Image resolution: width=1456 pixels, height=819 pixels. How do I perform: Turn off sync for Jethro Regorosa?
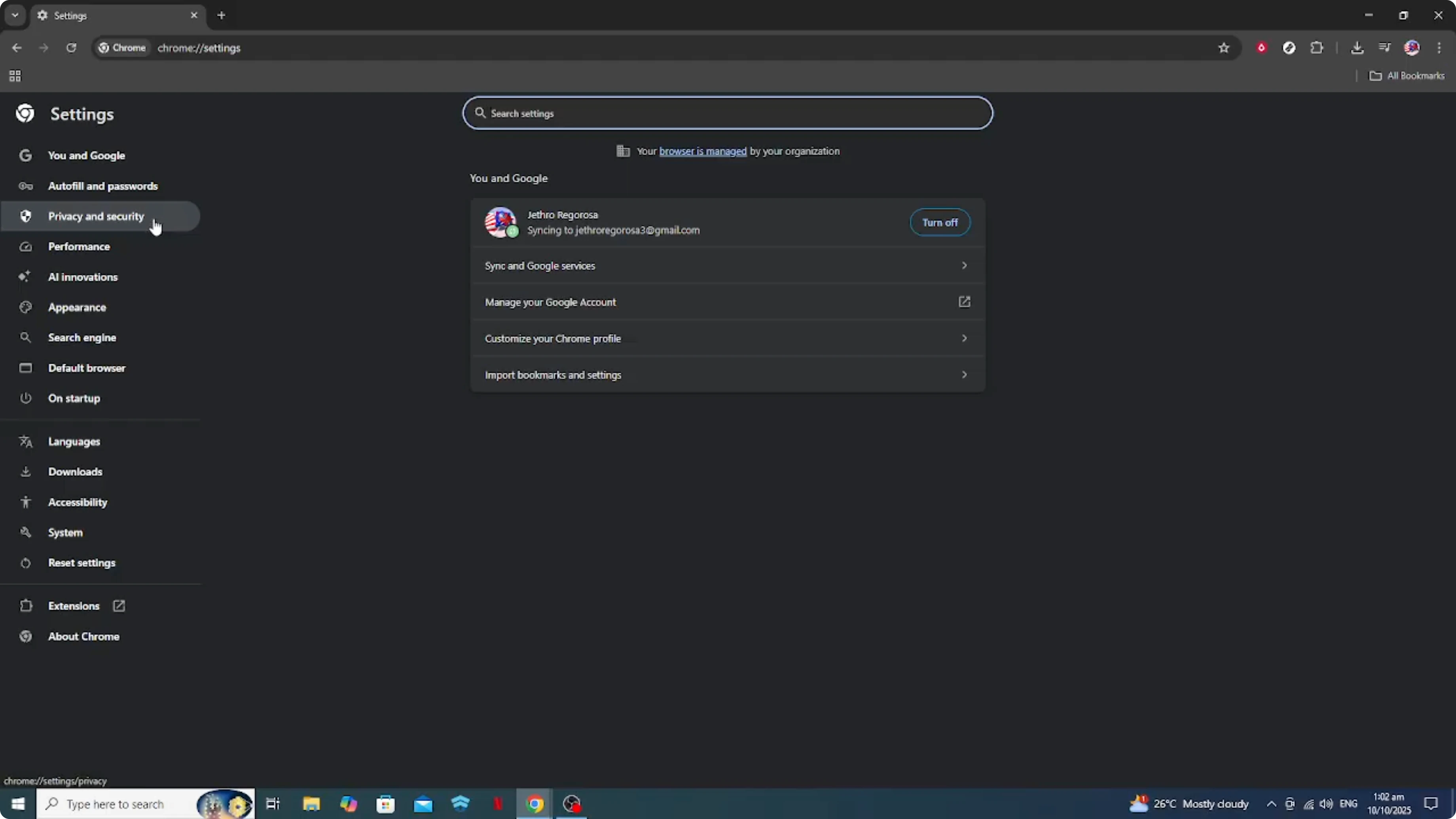point(940,222)
